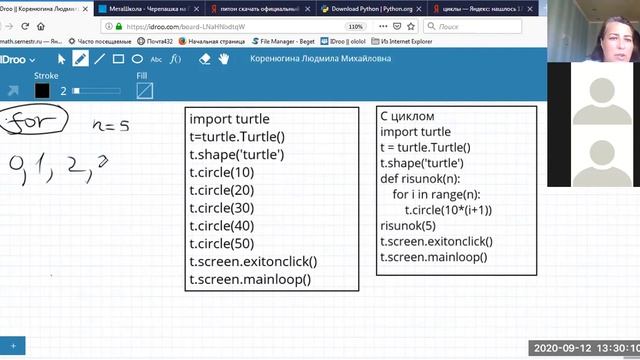Click the line for i in range(n):
This screenshot has width=640, height=360.
point(436,195)
